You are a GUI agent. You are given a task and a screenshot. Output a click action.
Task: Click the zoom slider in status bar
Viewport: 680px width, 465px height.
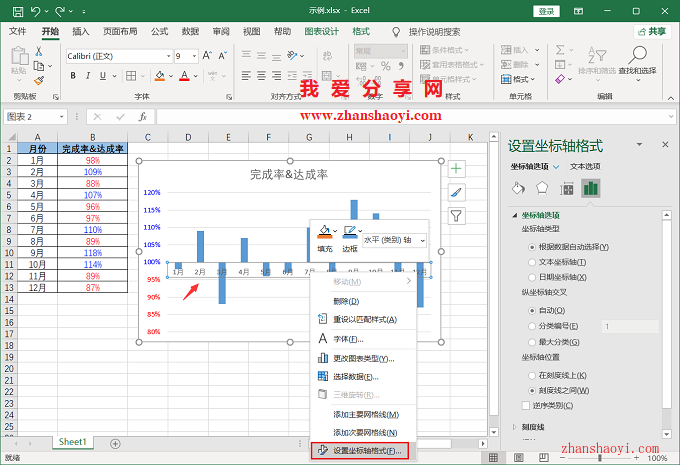coord(600,458)
